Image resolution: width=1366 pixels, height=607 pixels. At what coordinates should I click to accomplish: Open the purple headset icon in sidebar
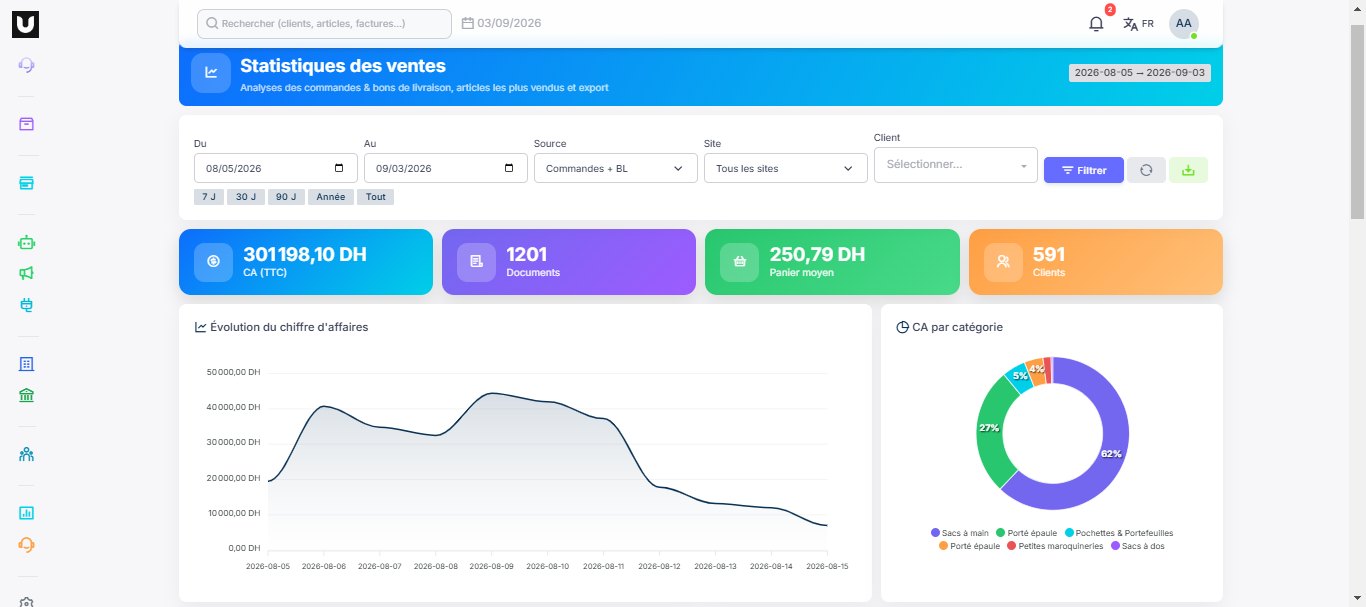click(x=27, y=66)
